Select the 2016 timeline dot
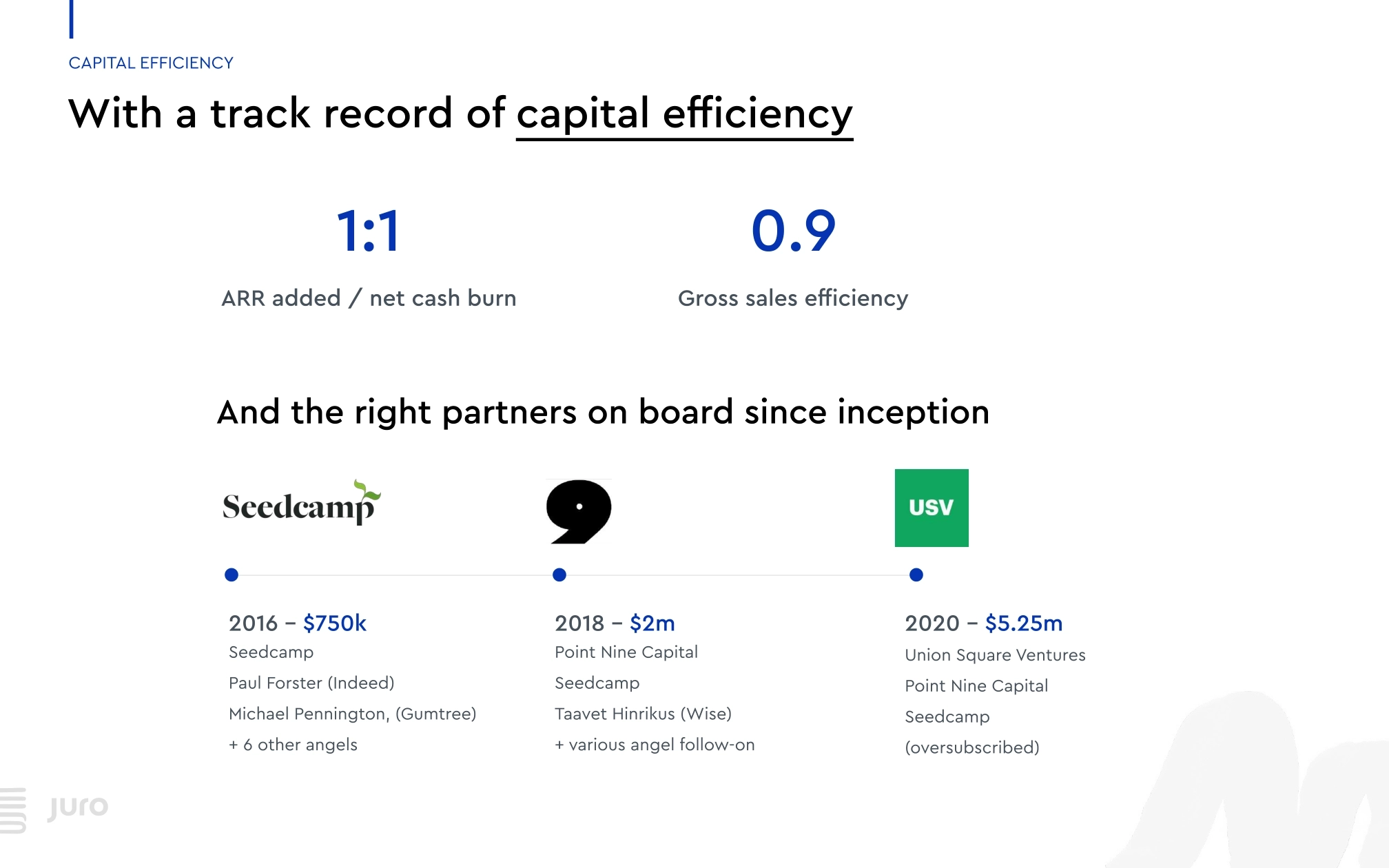 tap(231, 575)
